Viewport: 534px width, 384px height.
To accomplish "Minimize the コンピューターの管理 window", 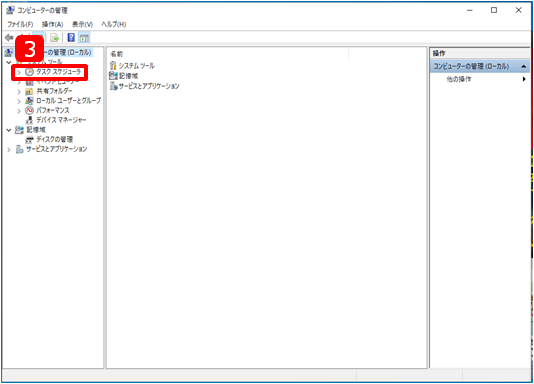I will click(x=470, y=10).
